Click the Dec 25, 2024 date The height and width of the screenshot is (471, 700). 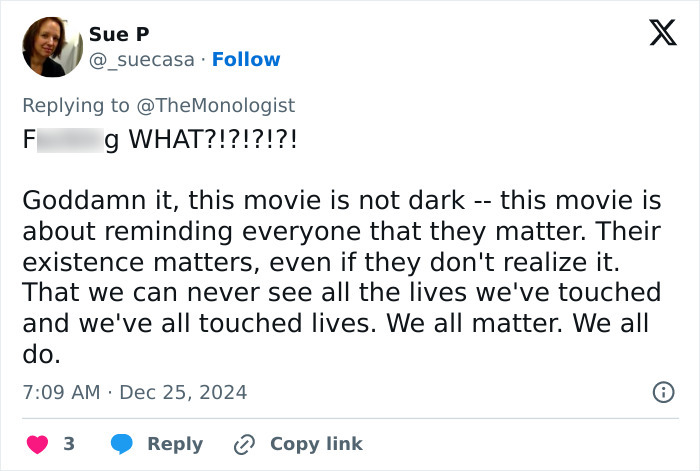click(x=183, y=392)
